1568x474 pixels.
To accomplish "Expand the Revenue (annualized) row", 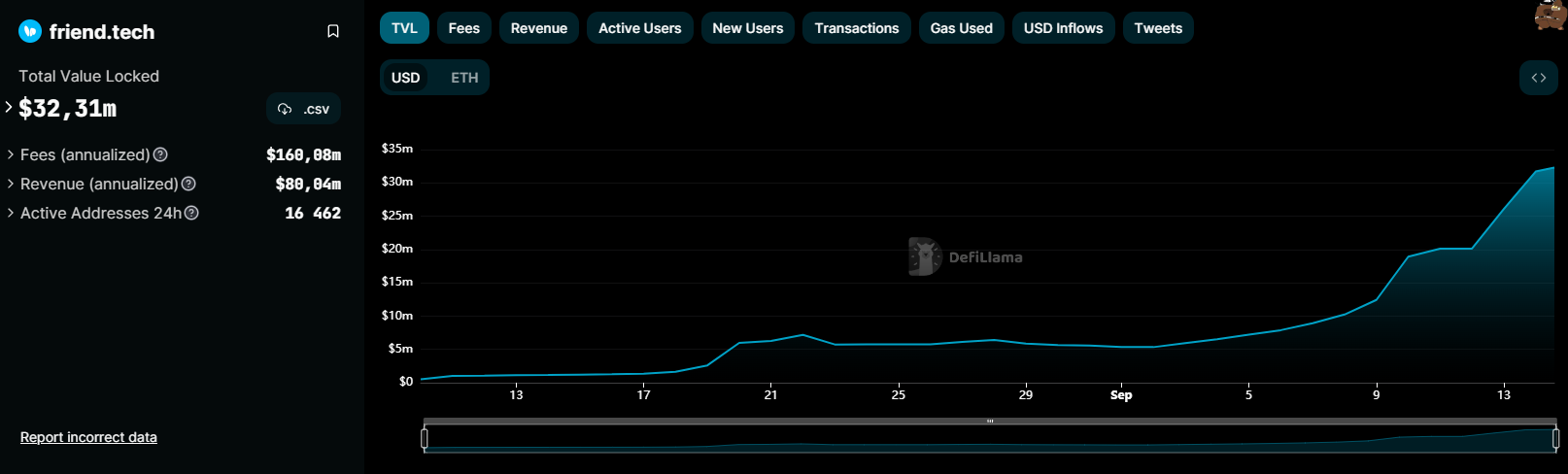I will [x=11, y=184].
